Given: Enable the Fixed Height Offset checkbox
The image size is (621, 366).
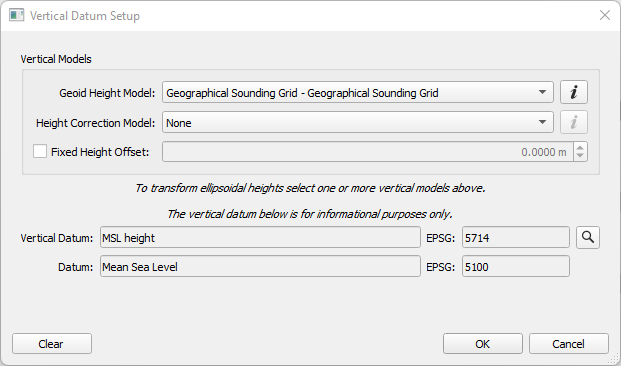Looking at the screenshot, I should click(40, 151).
